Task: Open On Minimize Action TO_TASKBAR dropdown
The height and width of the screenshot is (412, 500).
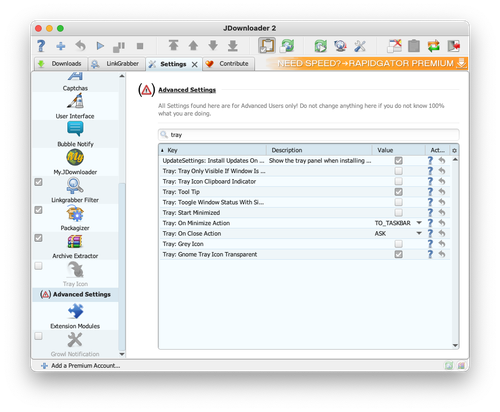Action: tap(398, 223)
